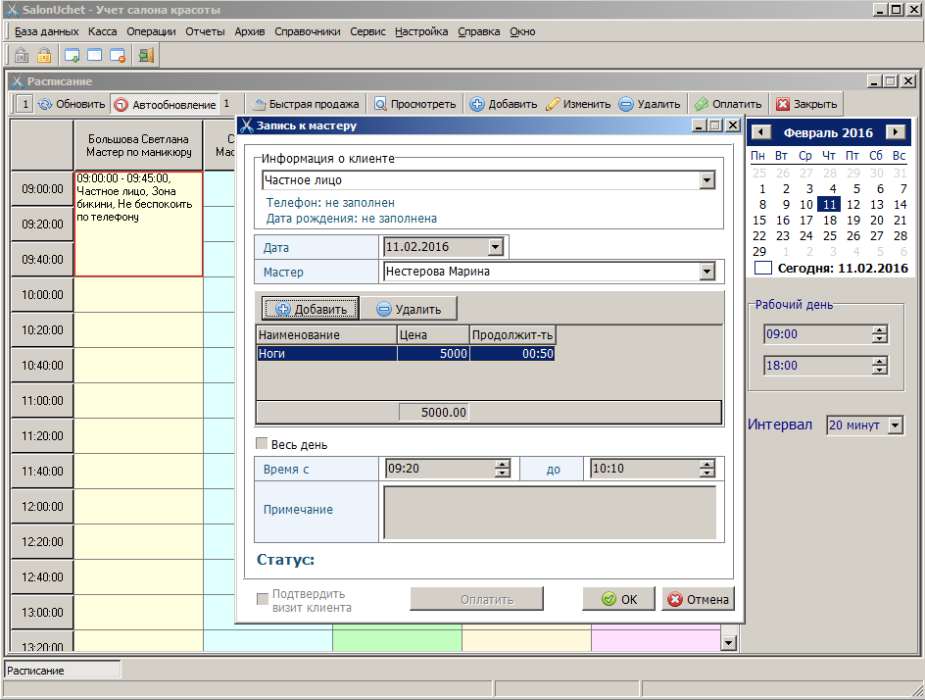Click into the Примечание text field
The width and height of the screenshot is (925, 700).
(549, 512)
